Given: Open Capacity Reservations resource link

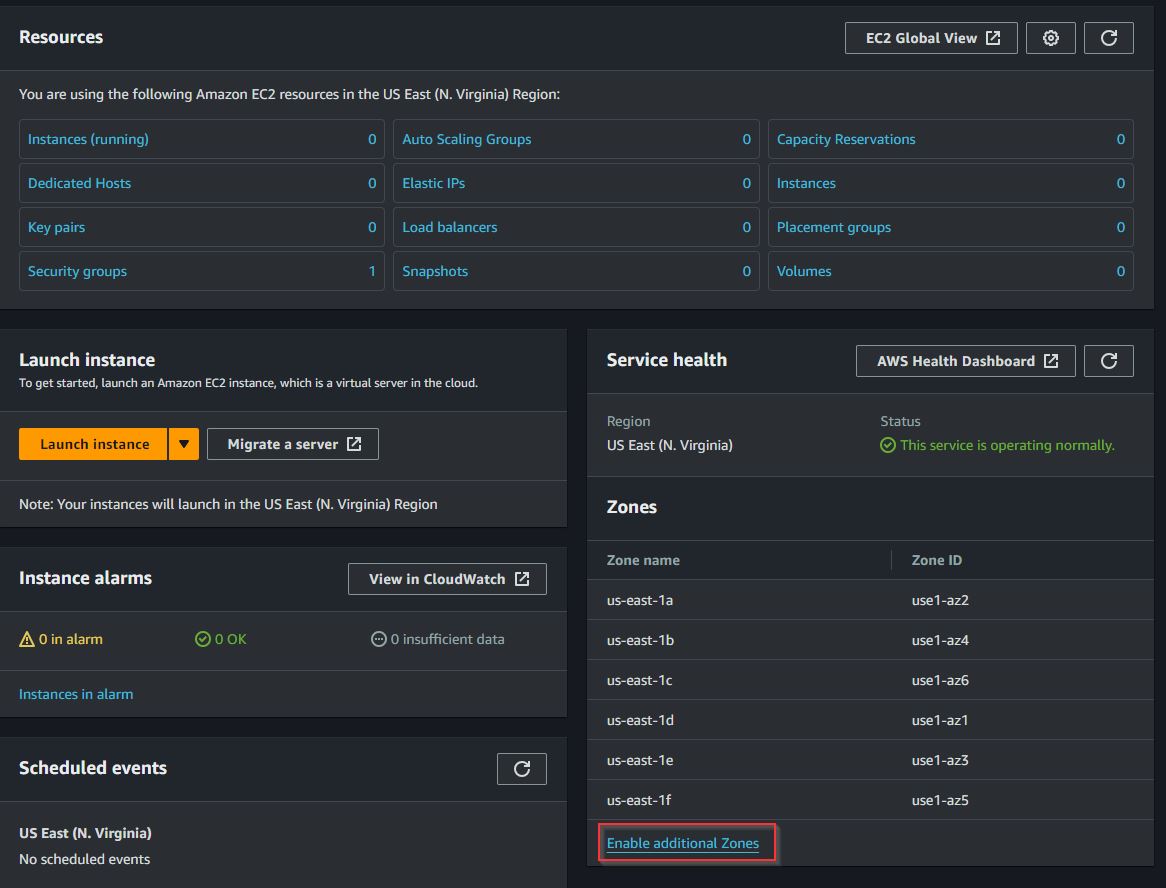Looking at the screenshot, I should 845,139.
